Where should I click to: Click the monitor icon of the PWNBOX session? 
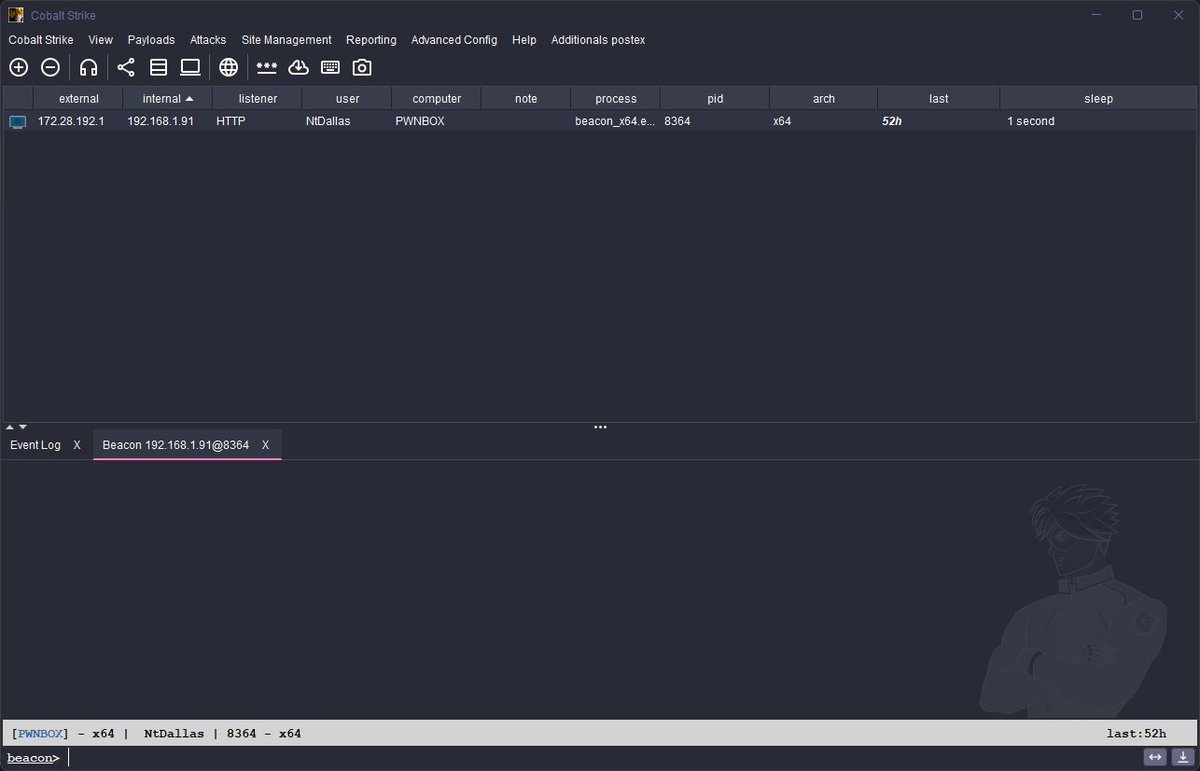pyautogui.click(x=18, y=121)
